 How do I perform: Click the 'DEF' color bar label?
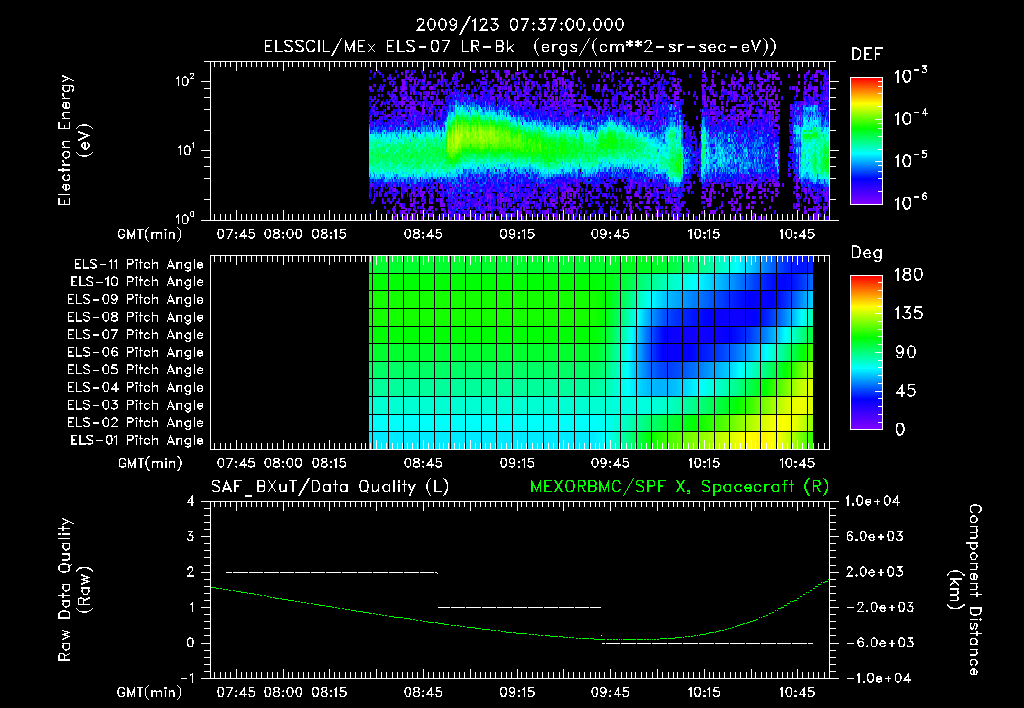866,54
